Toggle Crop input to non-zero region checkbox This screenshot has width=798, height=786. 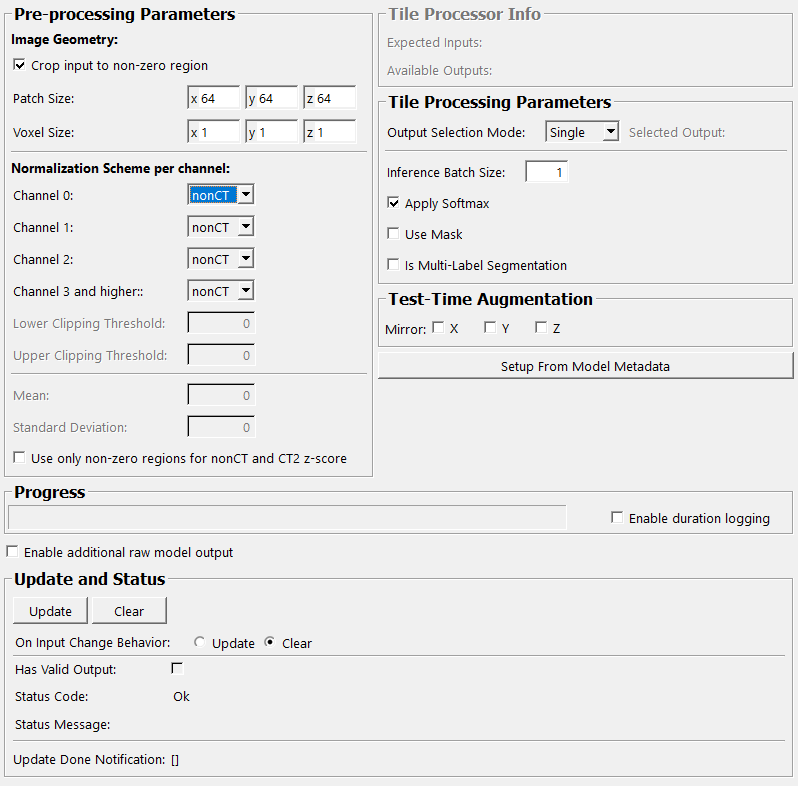point(20,66)
